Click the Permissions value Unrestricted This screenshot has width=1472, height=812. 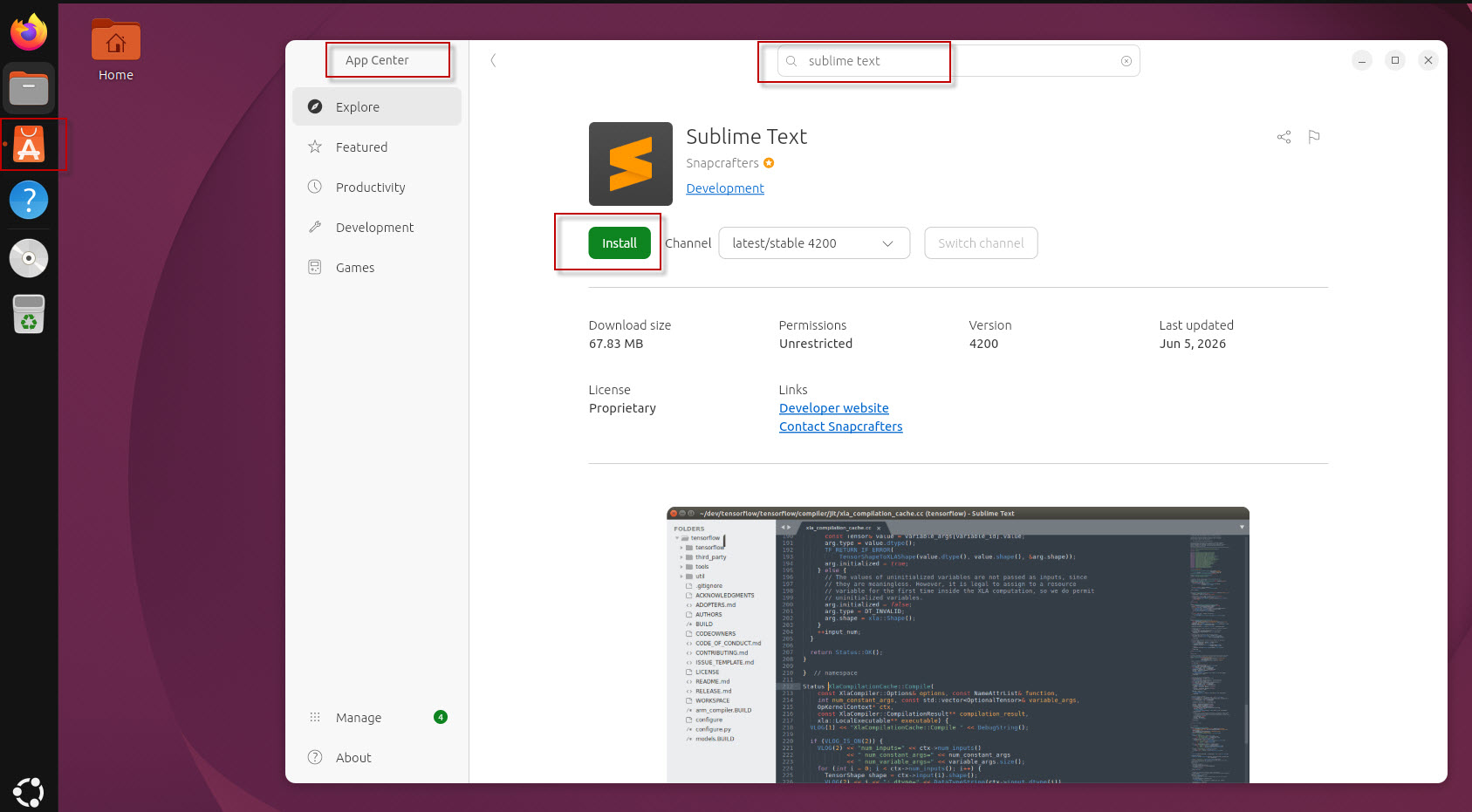click(816, 344)
